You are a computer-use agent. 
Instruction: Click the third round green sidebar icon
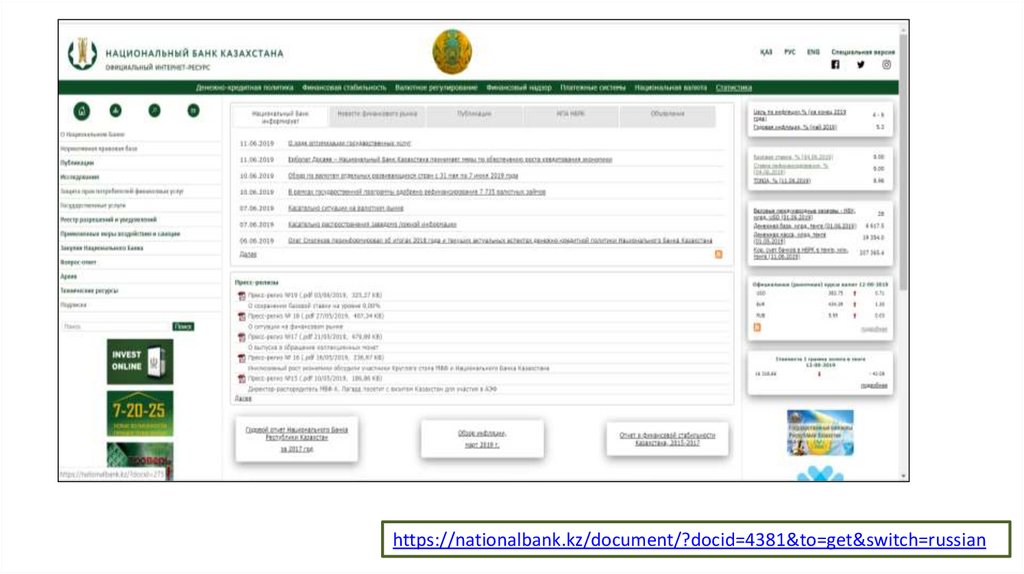[154, 110]
